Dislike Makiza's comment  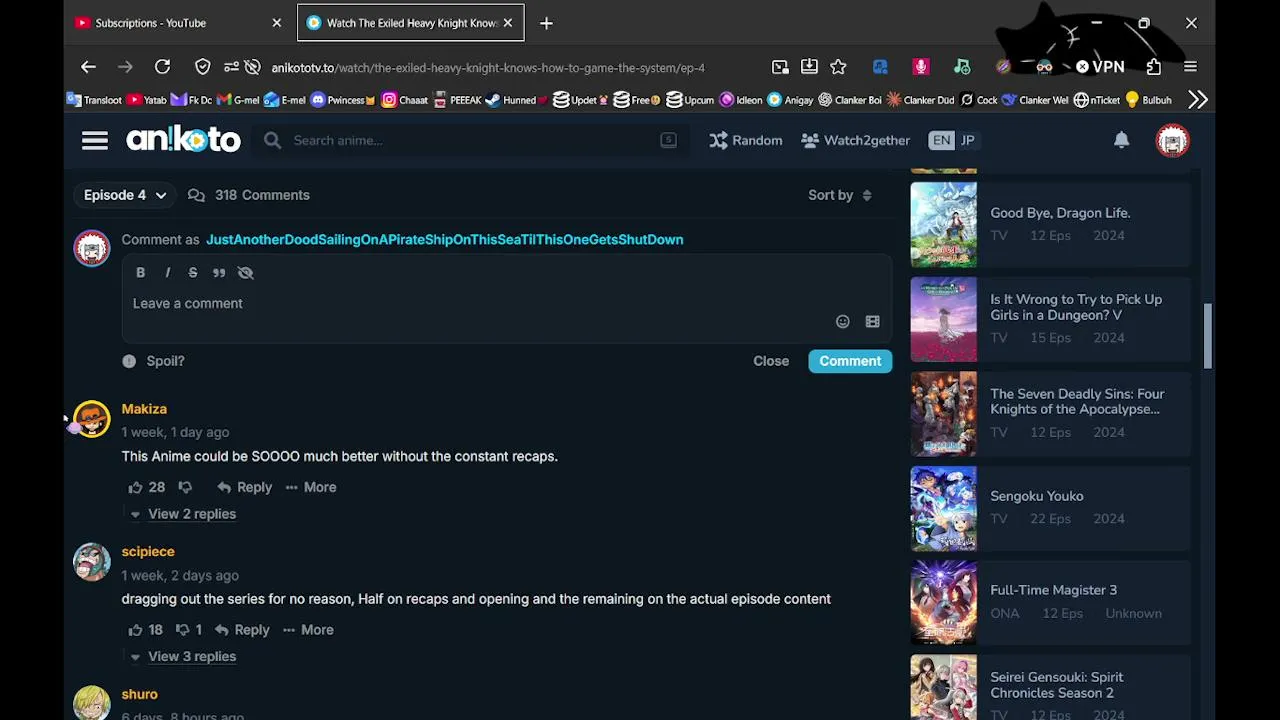(185, 487)
